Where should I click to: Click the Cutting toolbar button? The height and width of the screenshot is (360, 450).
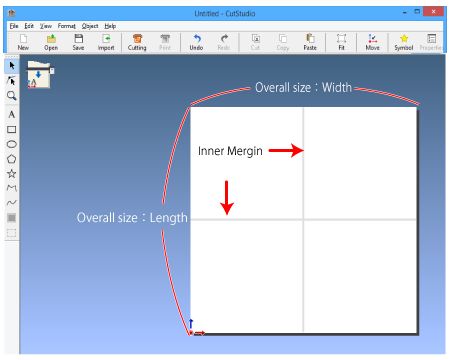(137, 42)
